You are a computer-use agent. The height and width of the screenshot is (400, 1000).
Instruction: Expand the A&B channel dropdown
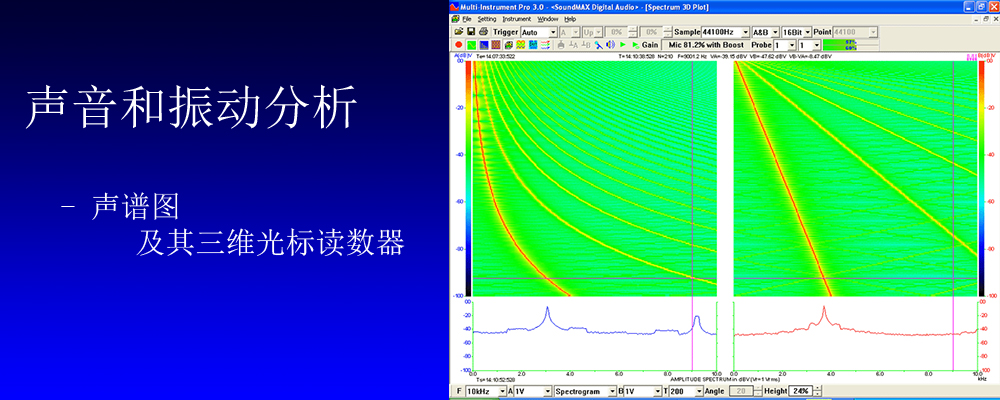776,32
